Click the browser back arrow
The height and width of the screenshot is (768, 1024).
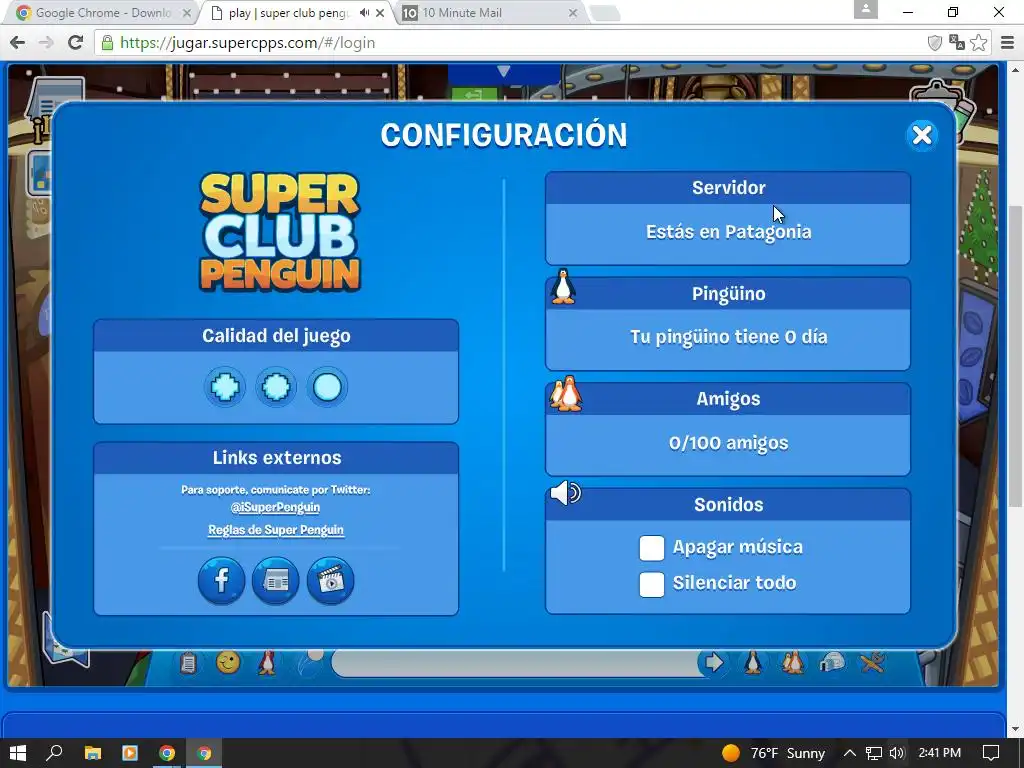point(18,43)
